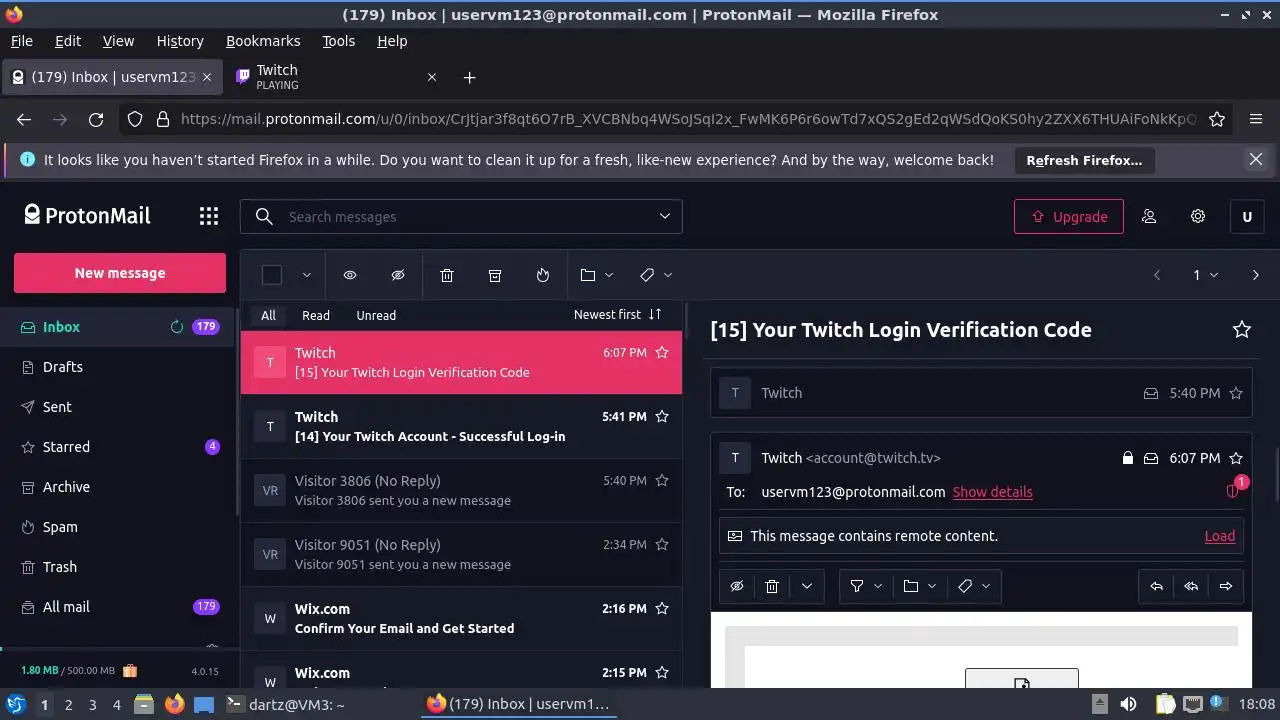1280x720 pixels.
Task: Mark as unread crossed-eye icon in list toolbar
Action: pyautogui.click(x=398, y=275)
